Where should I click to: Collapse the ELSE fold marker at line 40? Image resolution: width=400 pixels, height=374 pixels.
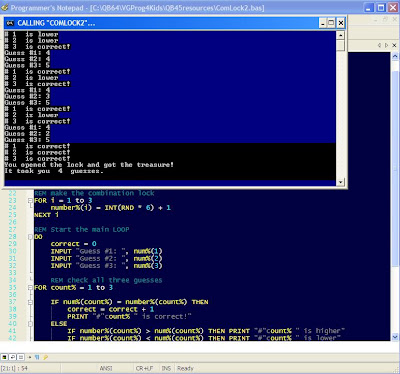click(30, 324)
